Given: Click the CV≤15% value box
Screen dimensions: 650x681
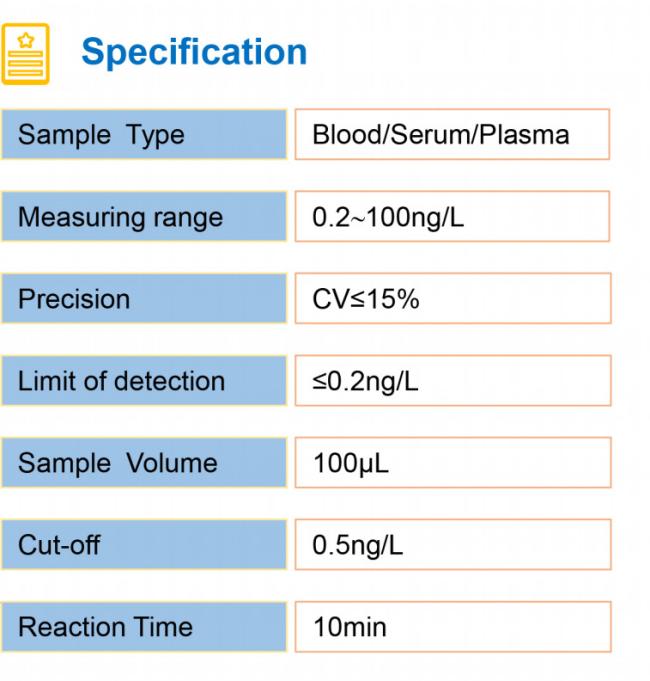Looking at the screenshot, I should tap(452, 299).
